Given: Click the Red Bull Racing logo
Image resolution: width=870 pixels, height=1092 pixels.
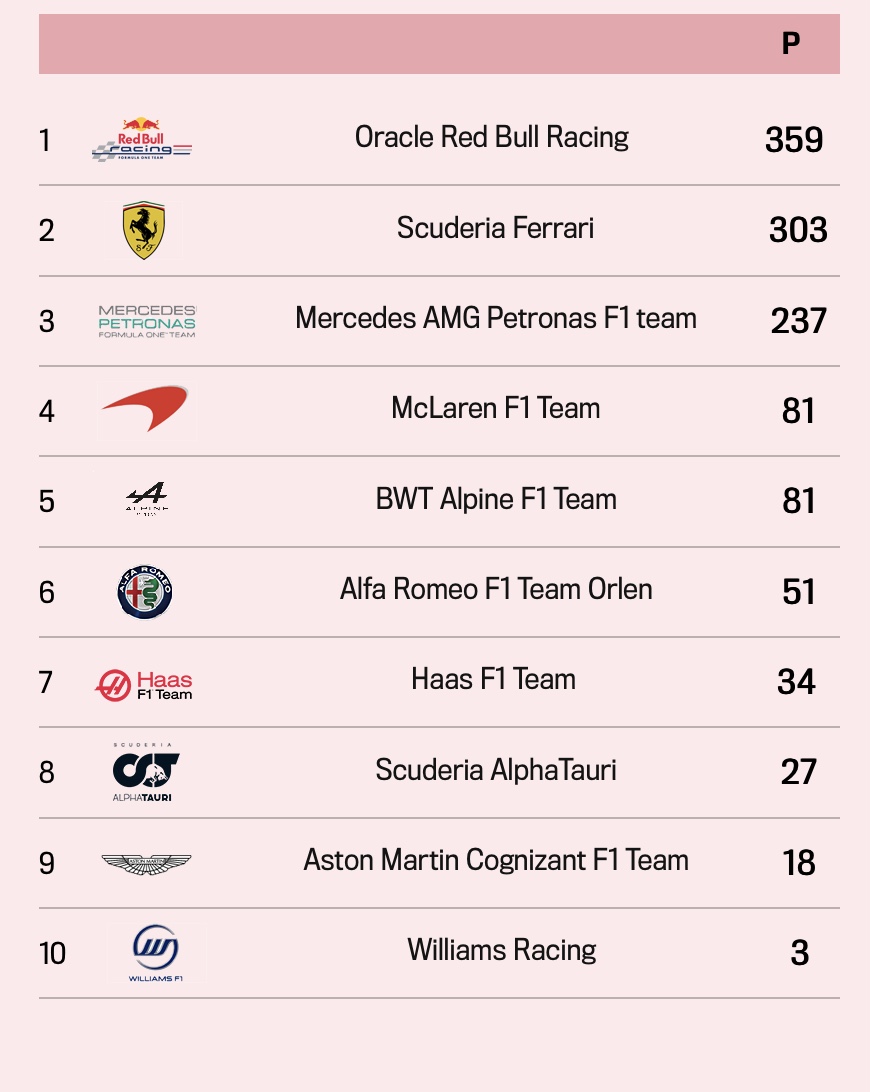Looking at the screenshot, I should pyautogui.click(x=142, y=139).
